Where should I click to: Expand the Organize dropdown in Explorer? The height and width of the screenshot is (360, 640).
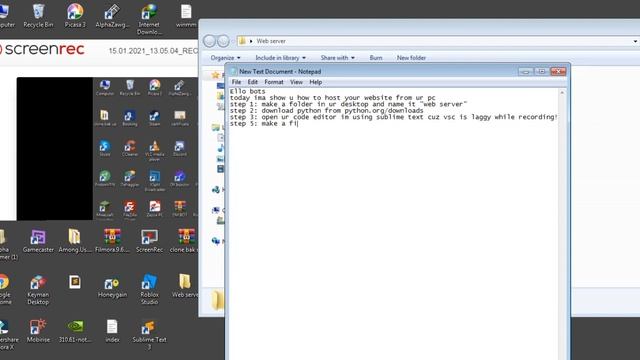[225, 58]
